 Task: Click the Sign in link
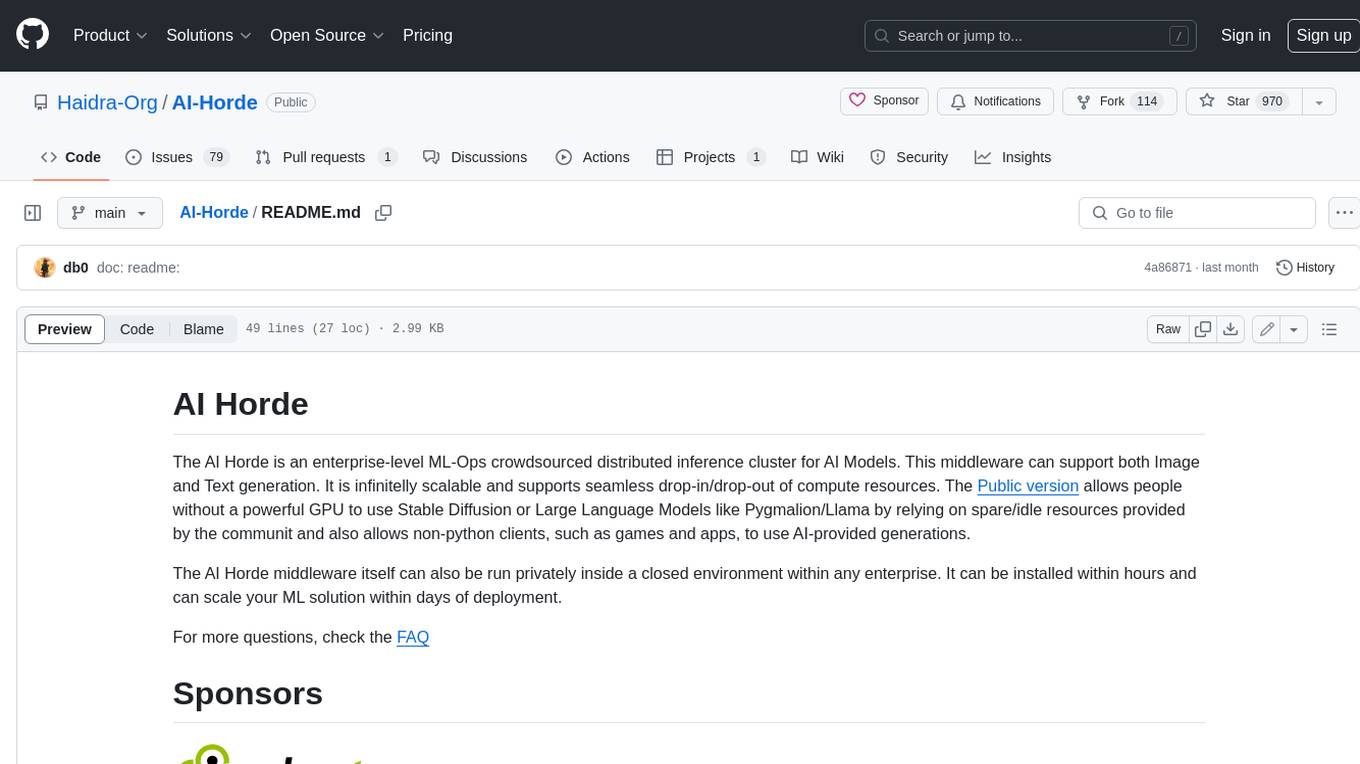[x=1245, y=35]
